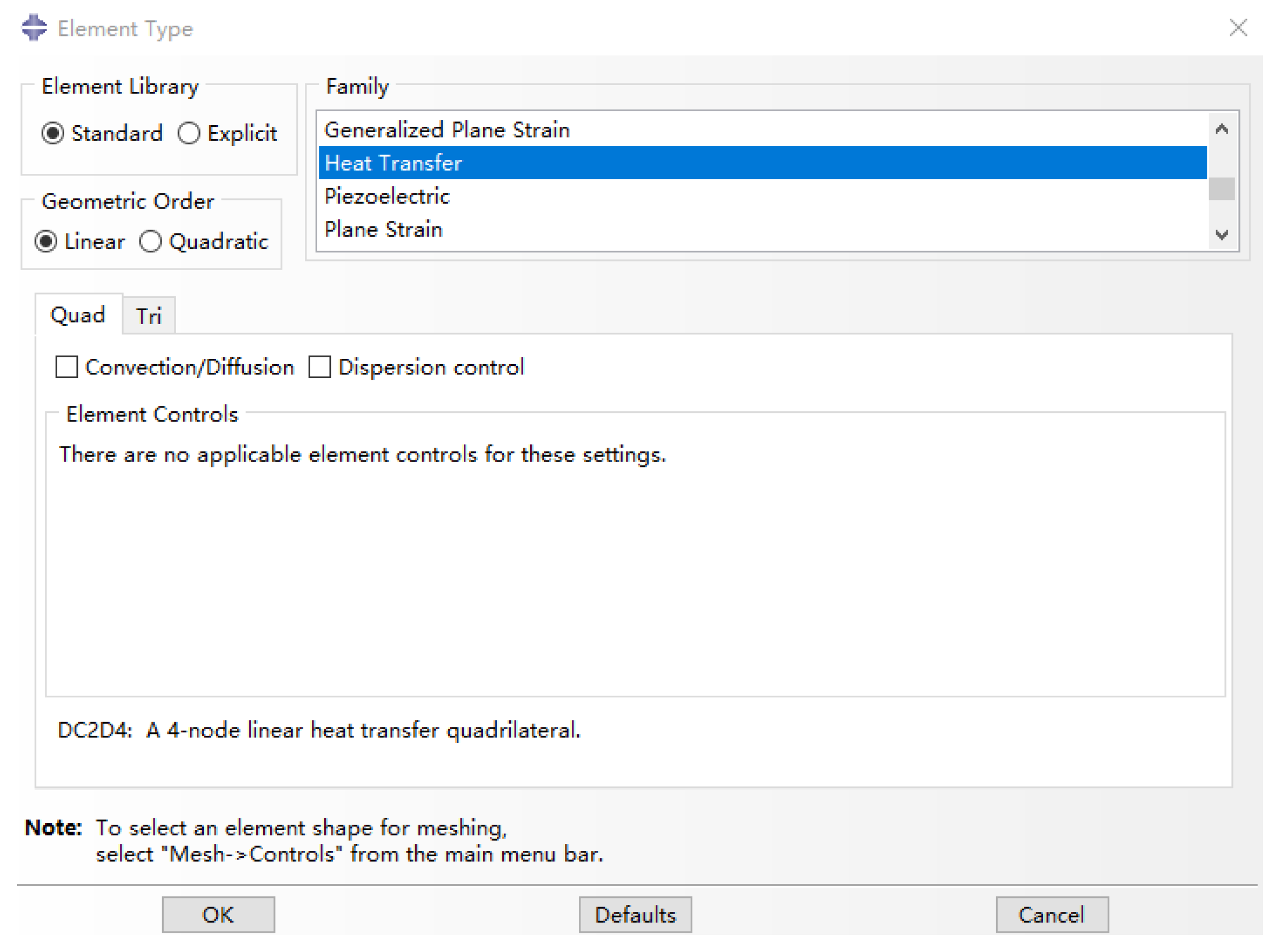Click the Abaqus icon in title bar
Screen dimensions: 1279x952
[34, 27]
